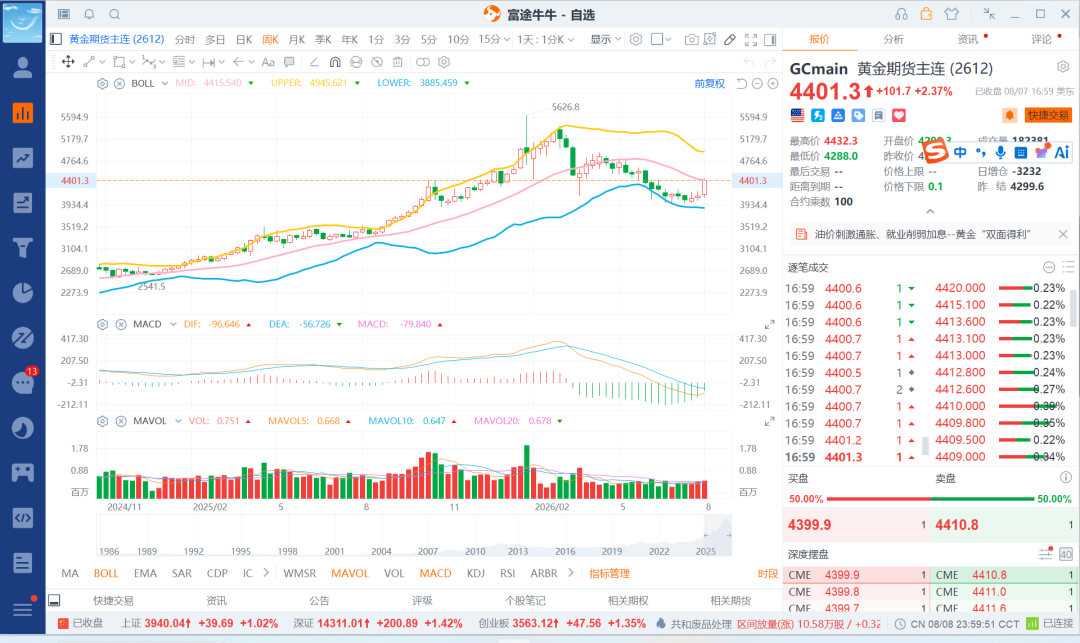This screenshot has width=1080, height=643.
Task: Open the chart screenshot camera tool
Action: [x=692, y=40]
